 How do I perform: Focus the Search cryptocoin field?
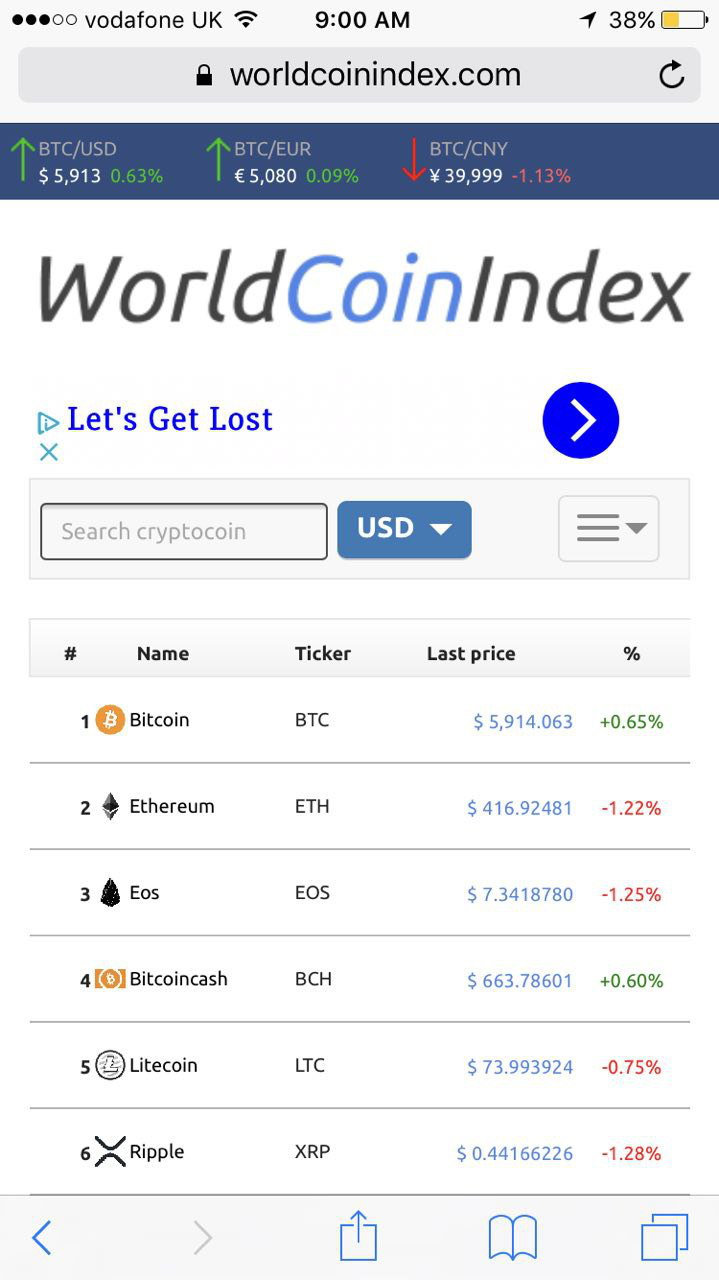point(184,531)
